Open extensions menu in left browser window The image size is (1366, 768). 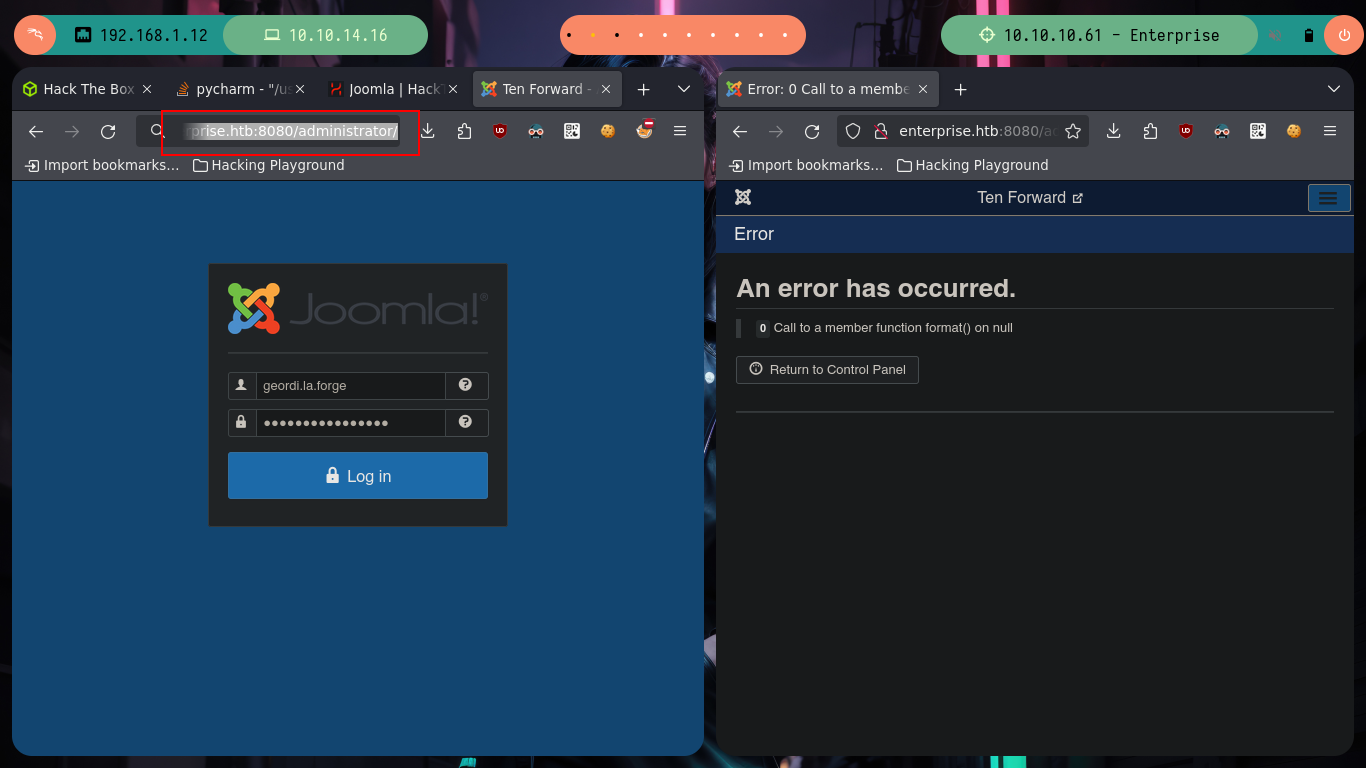click(464, 131)
